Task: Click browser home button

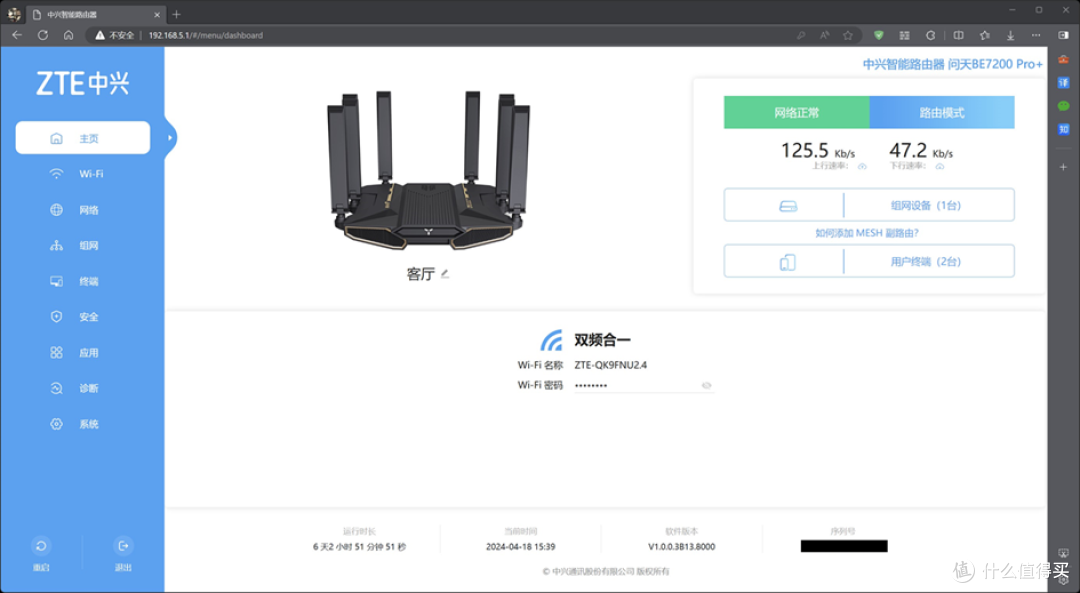Action: click(x=68, y=35)
